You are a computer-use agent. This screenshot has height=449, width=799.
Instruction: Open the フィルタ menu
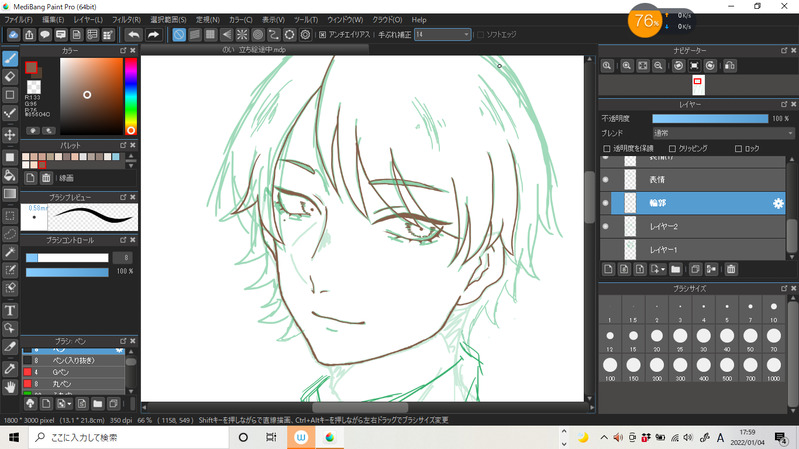click(x=126, y=20)
